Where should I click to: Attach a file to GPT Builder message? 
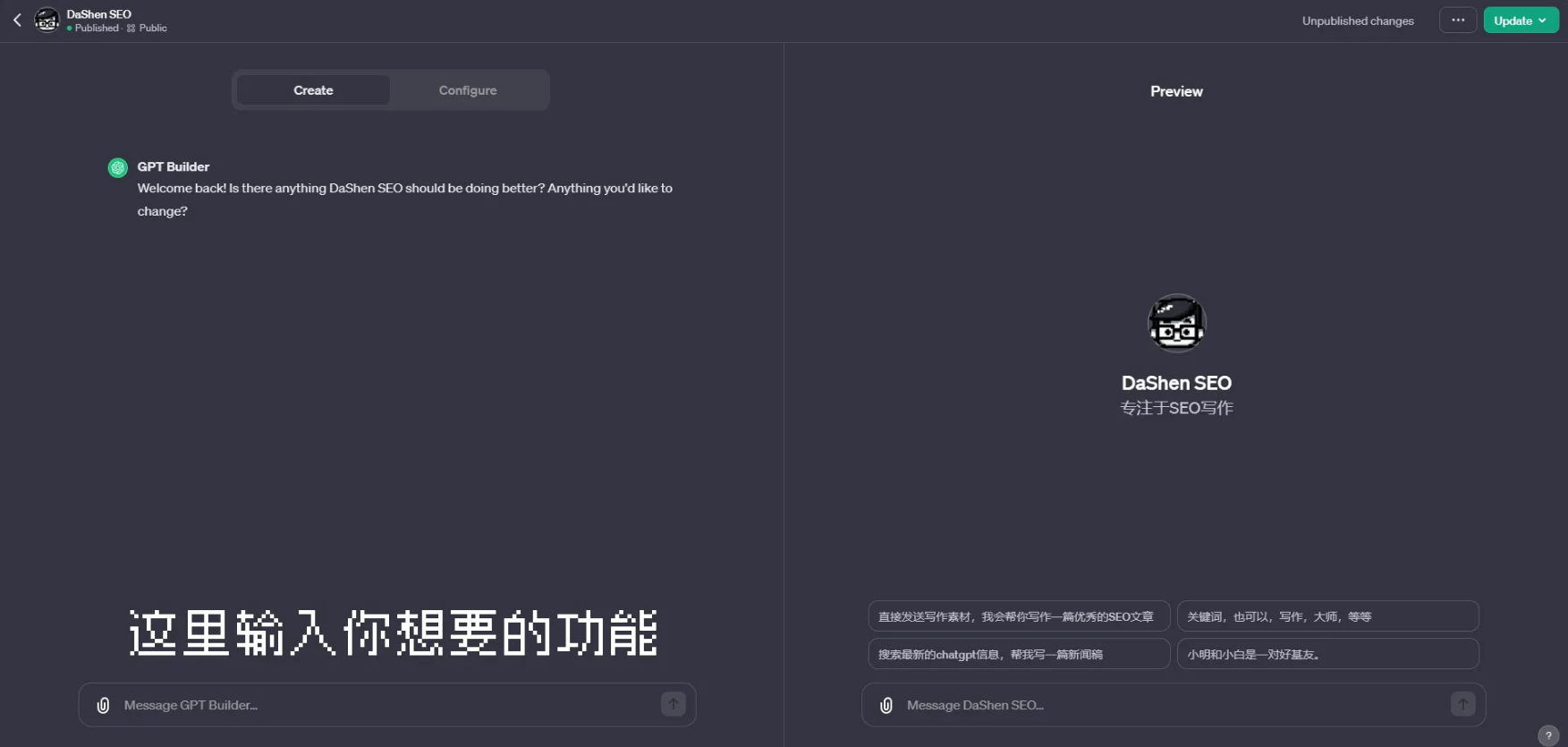click(104, 705)
